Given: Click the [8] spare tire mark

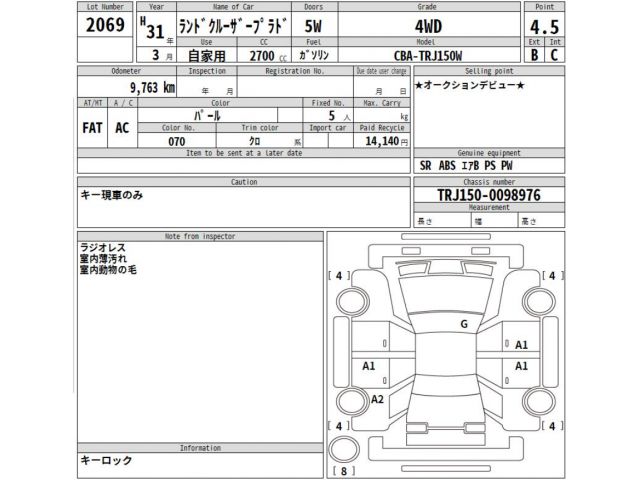Looking at the screenshot, I should [x=344, y=471].
